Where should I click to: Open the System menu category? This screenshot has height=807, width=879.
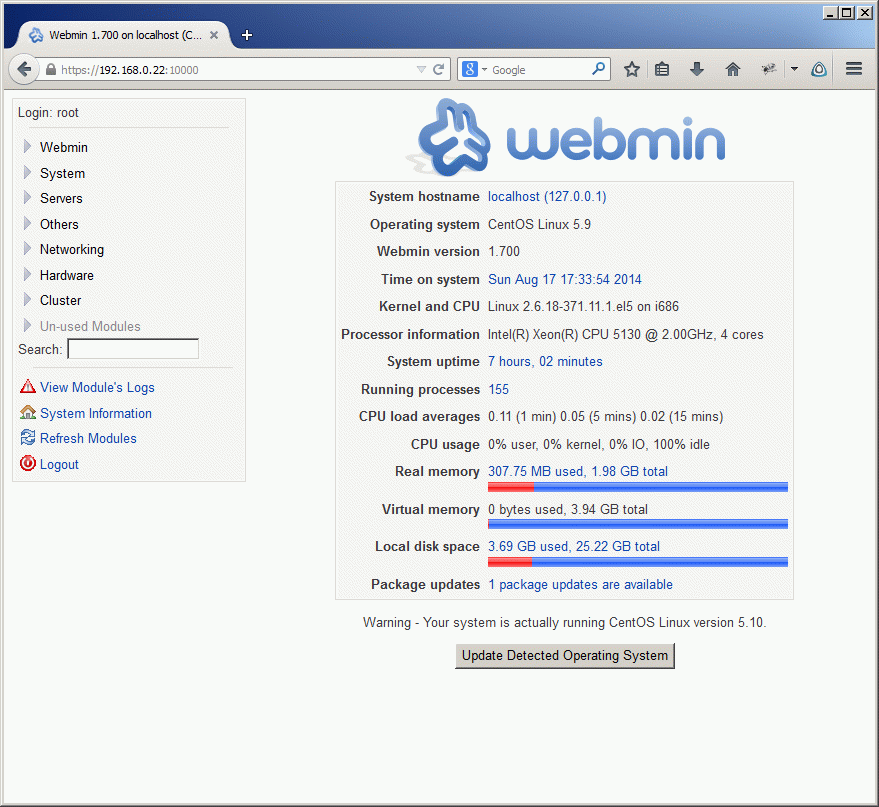pyautogui.click(x=62, y=173)
